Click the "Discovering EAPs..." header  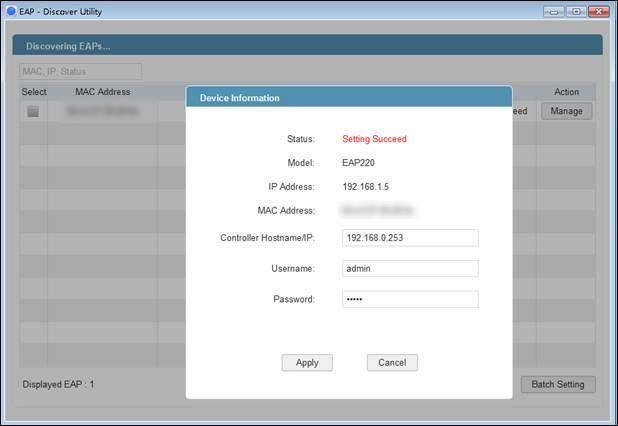[x=68, y=46]
